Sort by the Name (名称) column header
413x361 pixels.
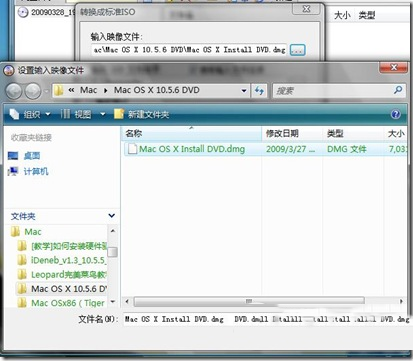(x=191, y=133)
